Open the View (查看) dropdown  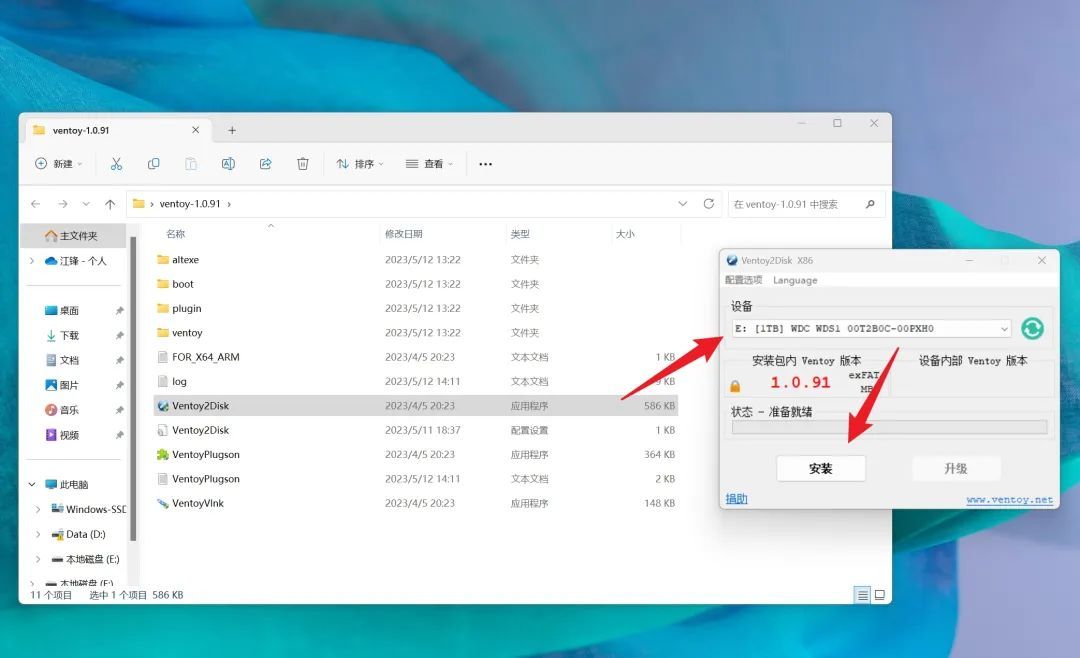429,164
